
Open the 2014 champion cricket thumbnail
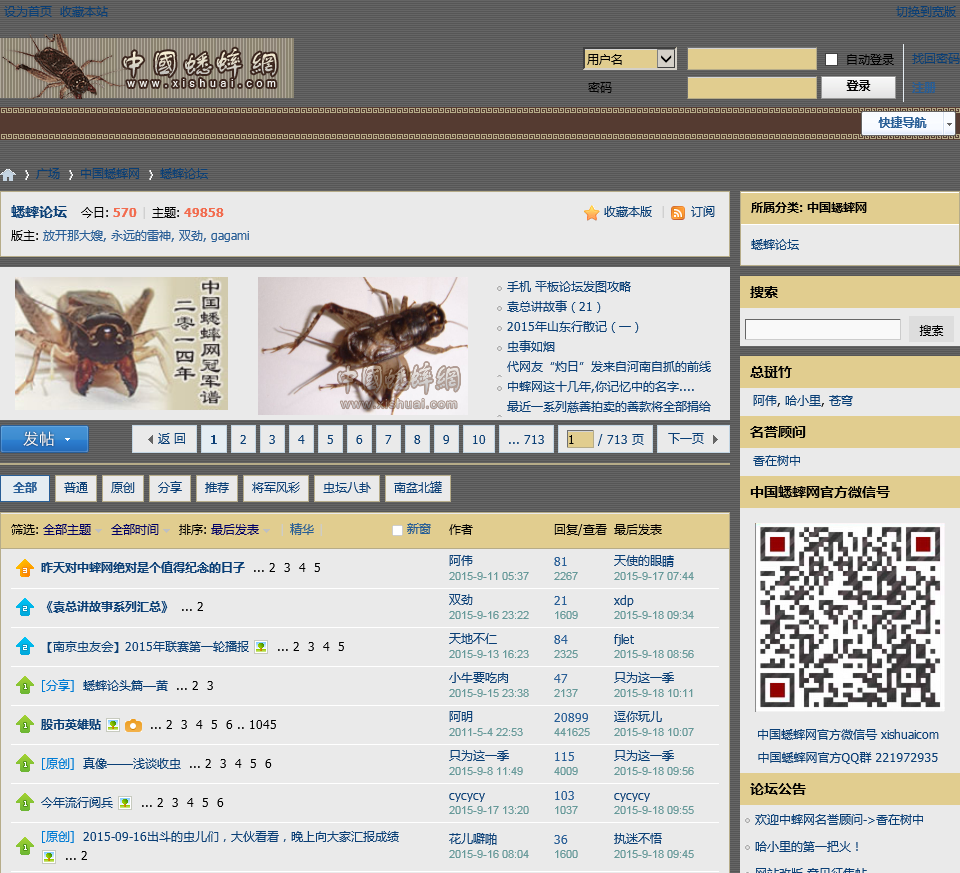(x=121, y=343)
